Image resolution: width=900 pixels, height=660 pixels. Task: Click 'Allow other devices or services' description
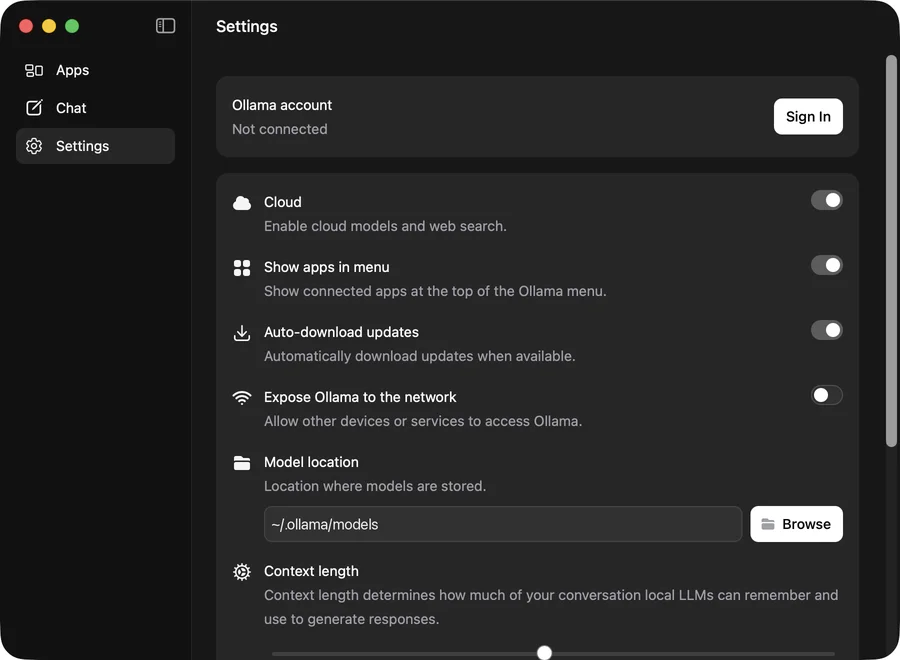click(x=423, y=421)
